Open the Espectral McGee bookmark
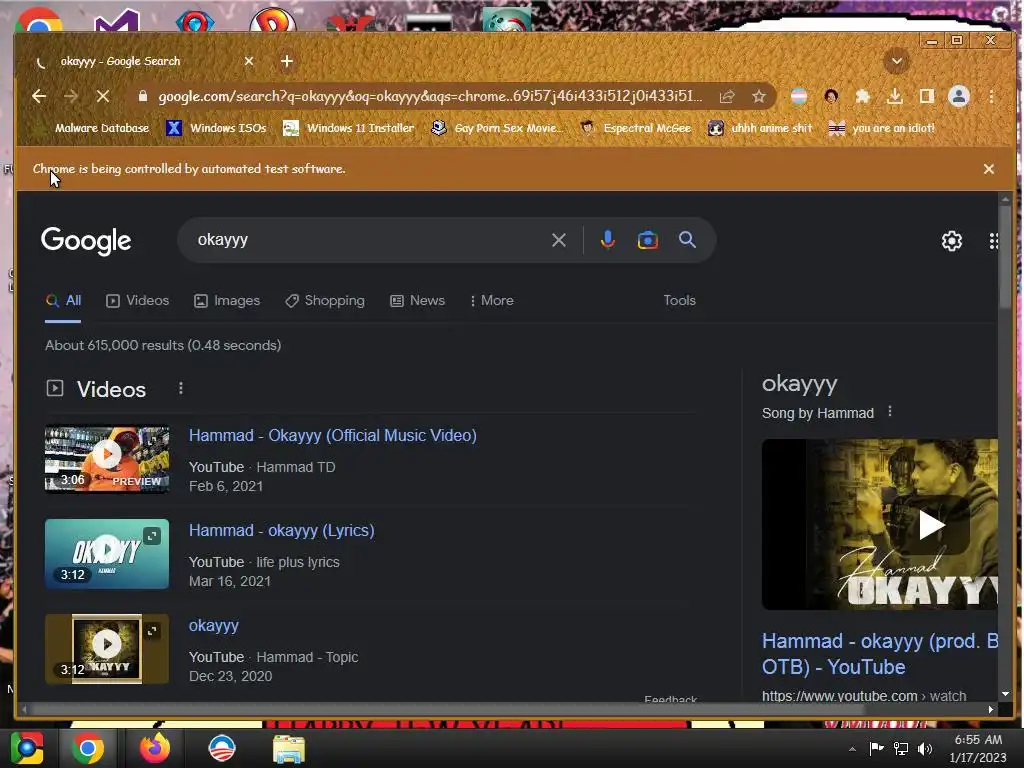 pos(636,128)
